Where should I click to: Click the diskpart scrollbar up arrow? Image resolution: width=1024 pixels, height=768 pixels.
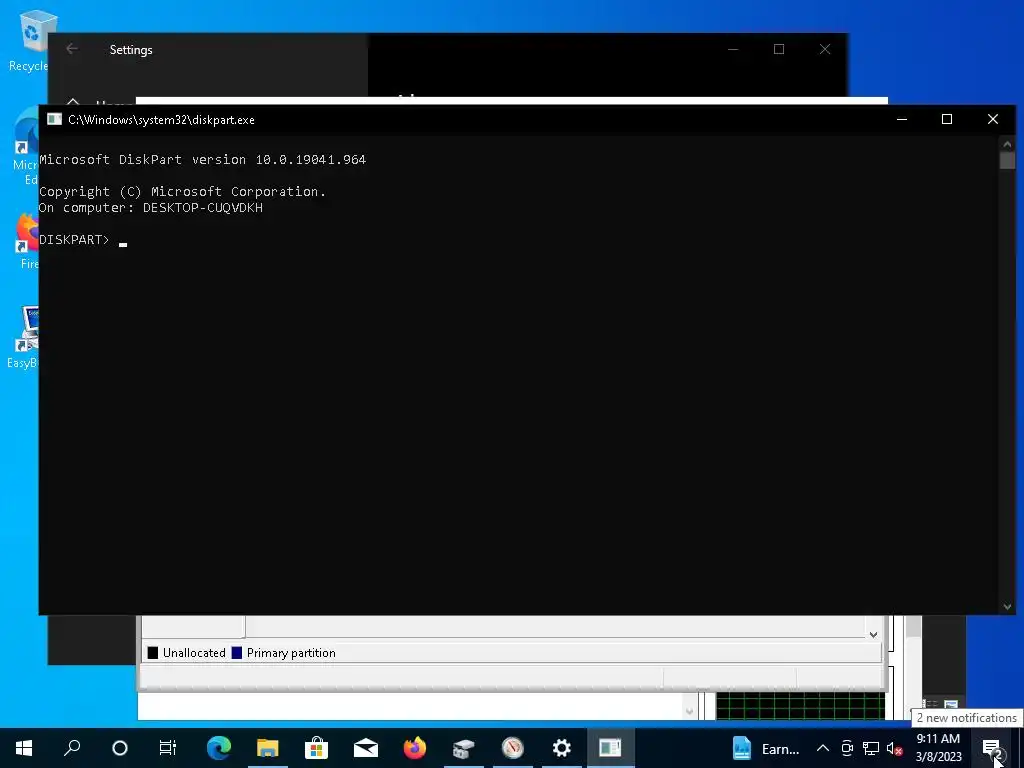pyautogui.click(x=1007, y=144)
